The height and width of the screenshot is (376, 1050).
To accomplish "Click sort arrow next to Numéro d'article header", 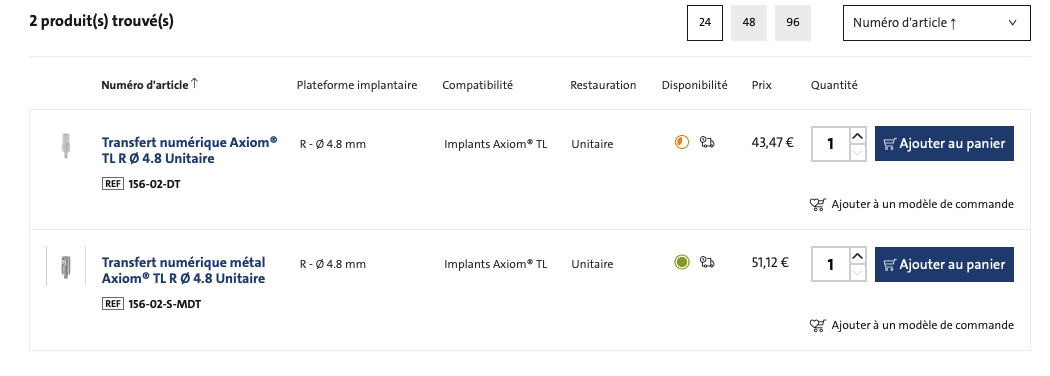I will point(194,84).
